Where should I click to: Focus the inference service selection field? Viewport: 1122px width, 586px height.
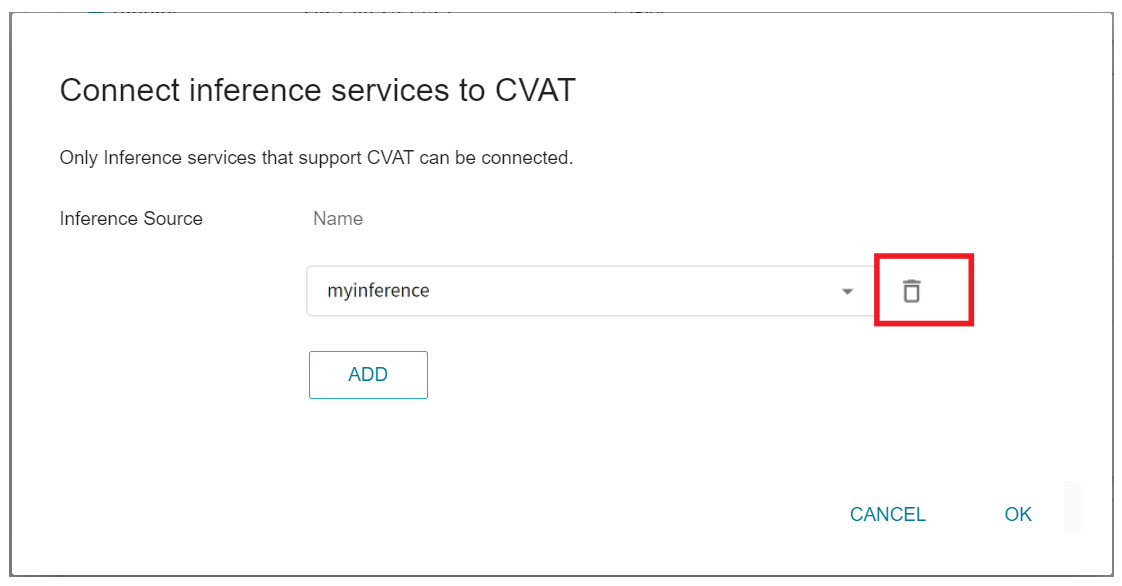(590, 291)
